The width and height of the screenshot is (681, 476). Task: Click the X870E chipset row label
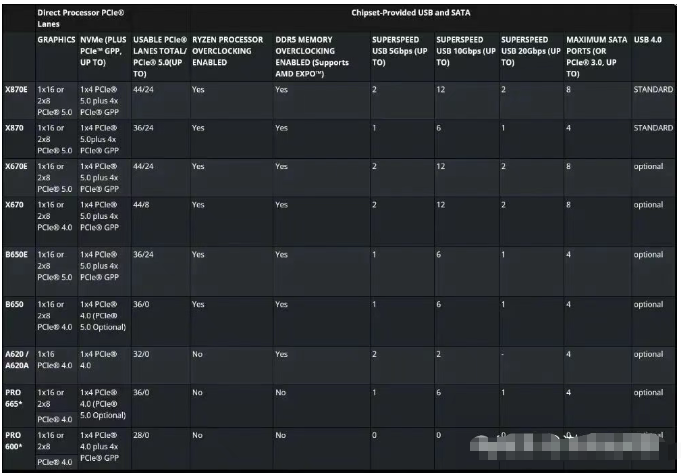coord(16,89)
